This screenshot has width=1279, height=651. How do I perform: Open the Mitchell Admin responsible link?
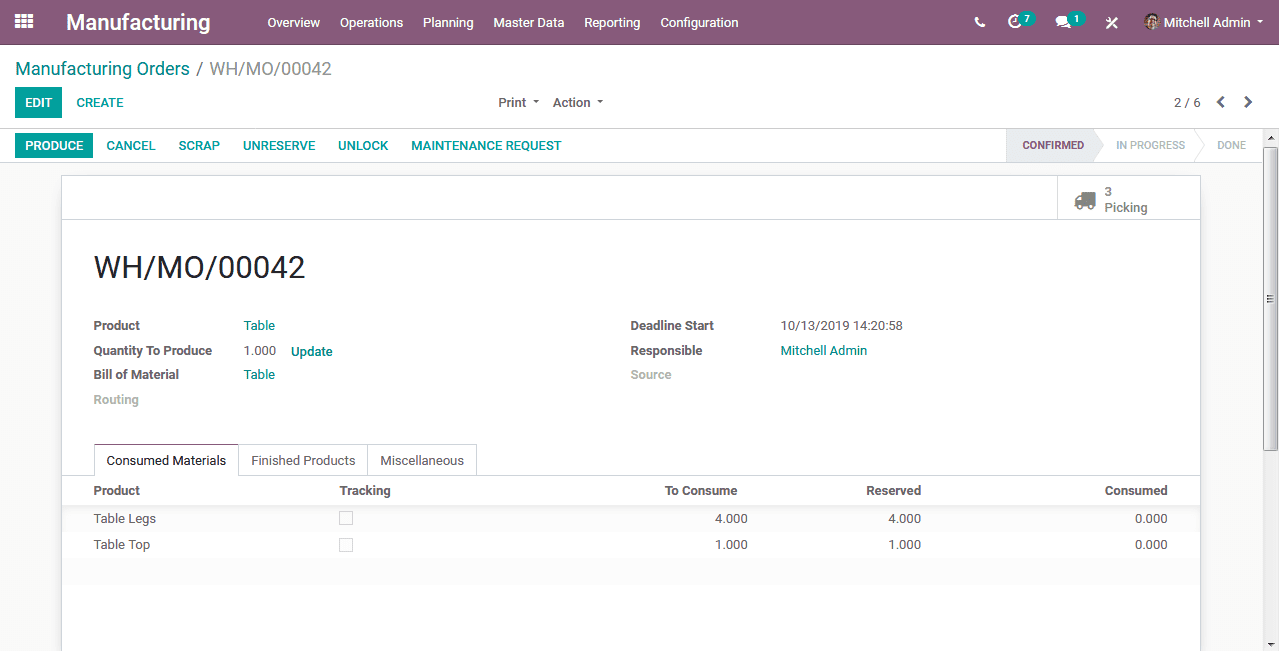(824, 350)
